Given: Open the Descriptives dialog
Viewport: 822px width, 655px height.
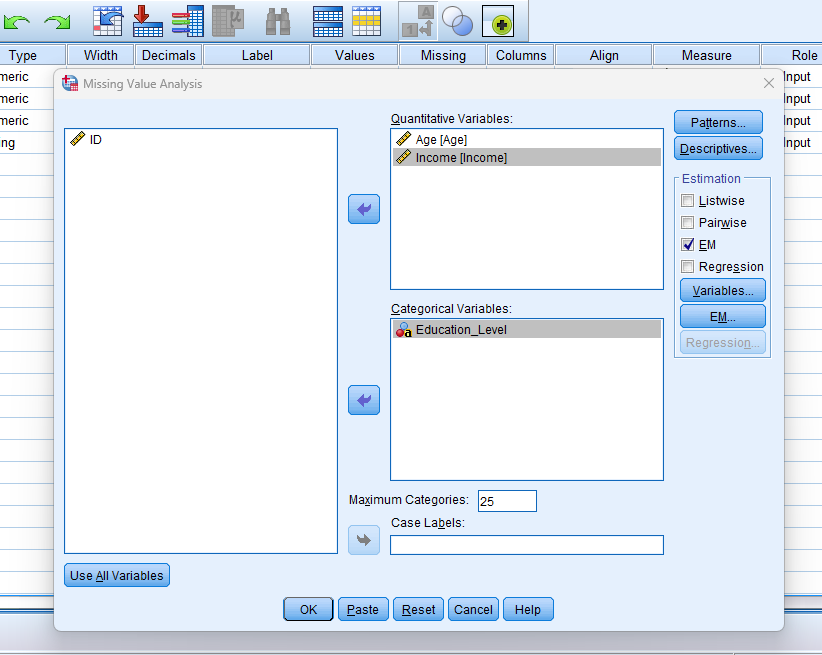Looking at the screenshot, I should point(718,147).
